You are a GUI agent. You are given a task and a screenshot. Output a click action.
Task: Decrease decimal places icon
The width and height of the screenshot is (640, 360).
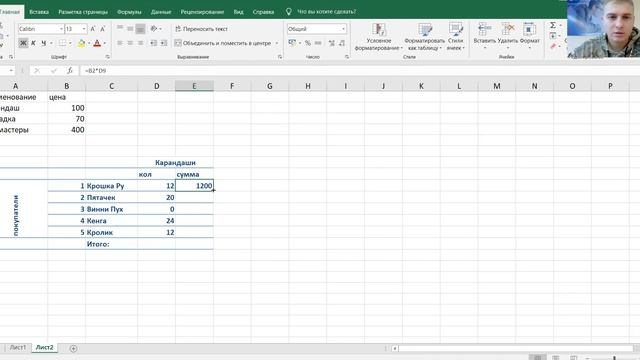pos(342,43)
